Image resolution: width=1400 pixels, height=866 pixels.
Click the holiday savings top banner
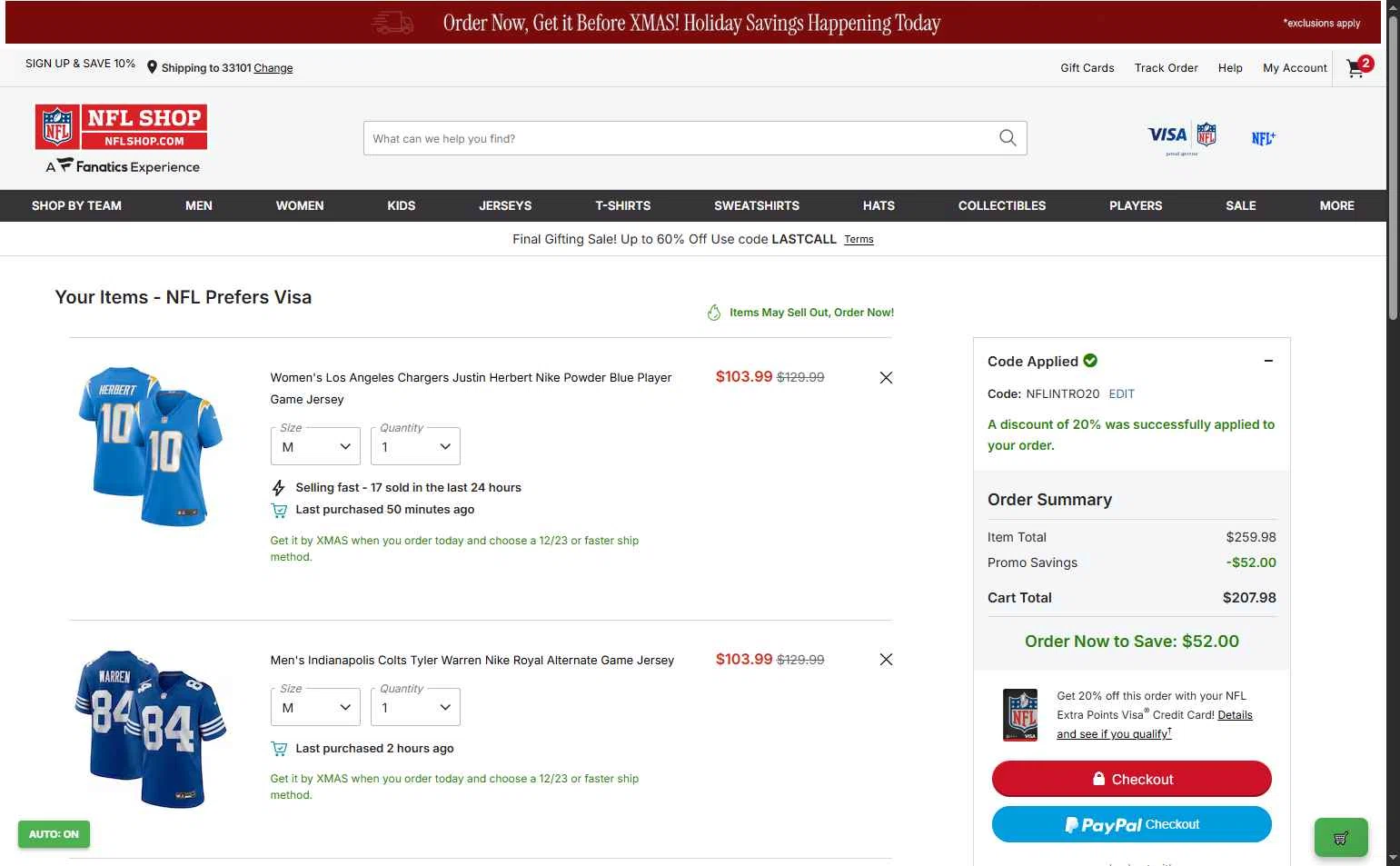[691, 23]
